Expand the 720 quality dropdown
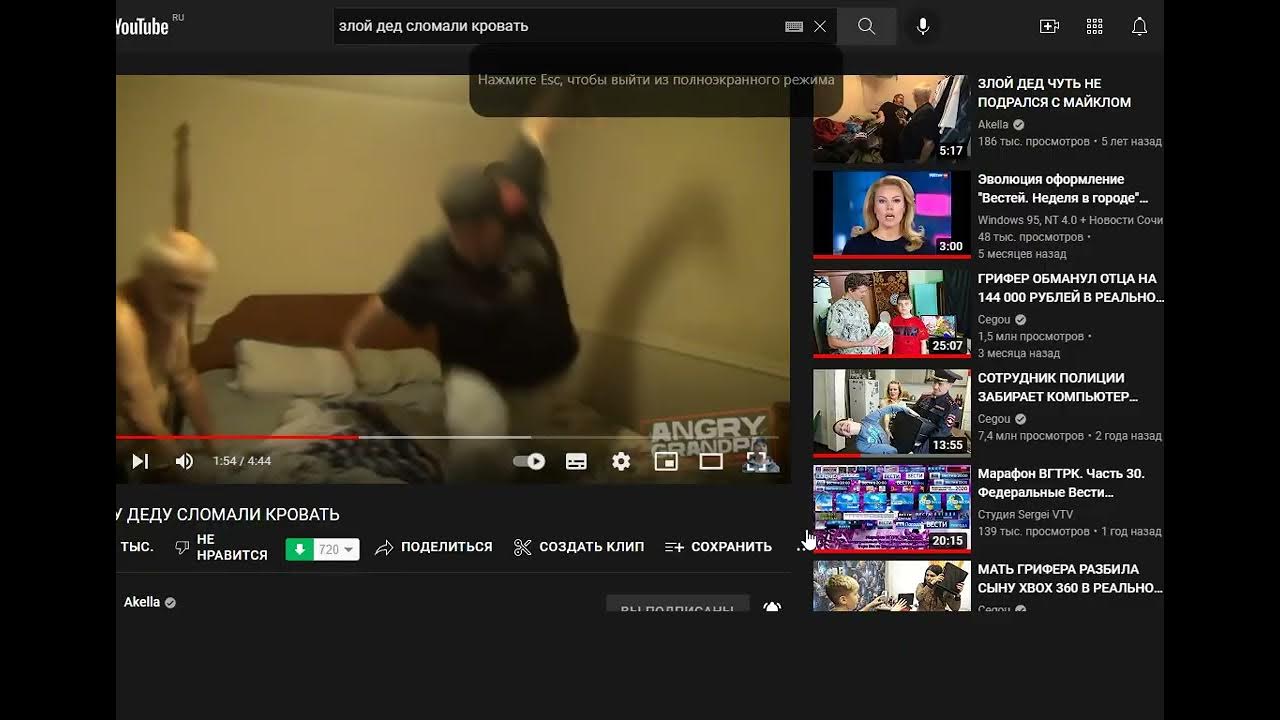 point(336,549)
